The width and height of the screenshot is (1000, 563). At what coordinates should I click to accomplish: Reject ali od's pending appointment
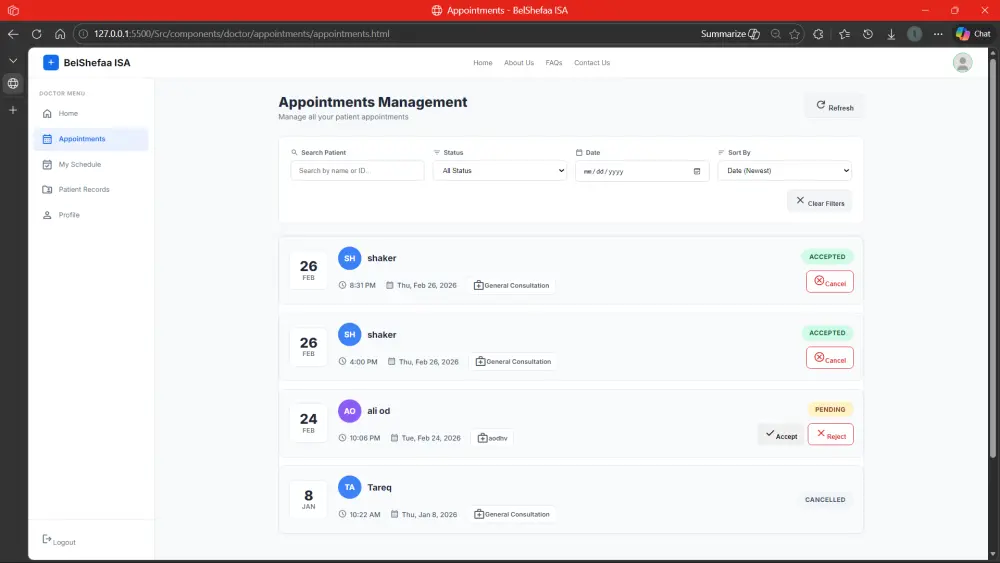(830, 435)
